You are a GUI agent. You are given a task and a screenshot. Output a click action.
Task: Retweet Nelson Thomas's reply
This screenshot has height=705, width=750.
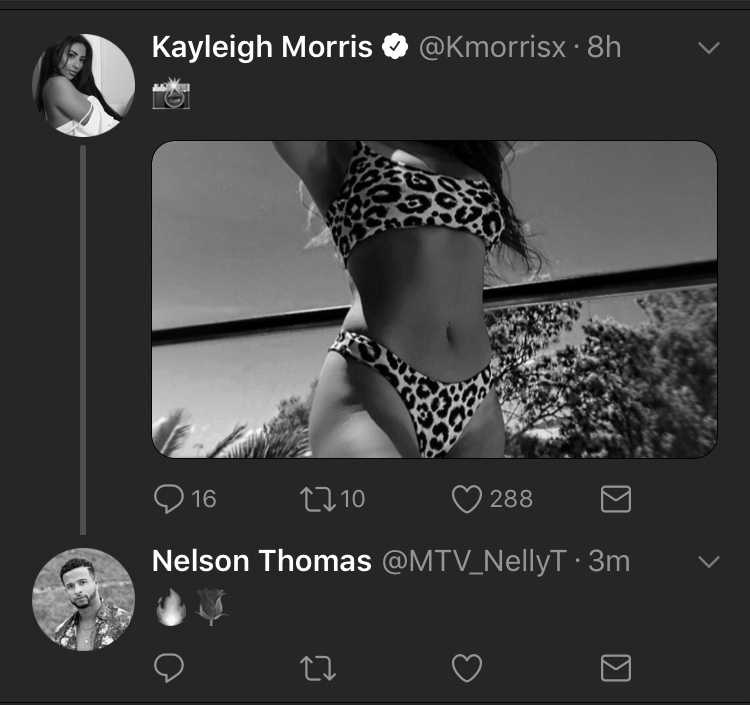(318, 668)
